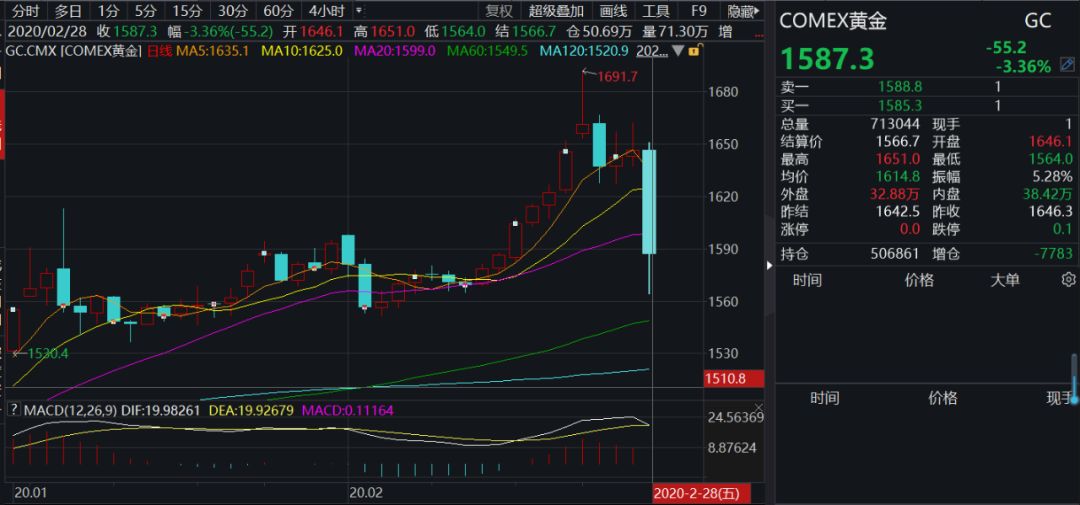Viewport: 1080px width, 505px height.
Task: Click the 1691.7 high price marker
Action: point(618,76)
